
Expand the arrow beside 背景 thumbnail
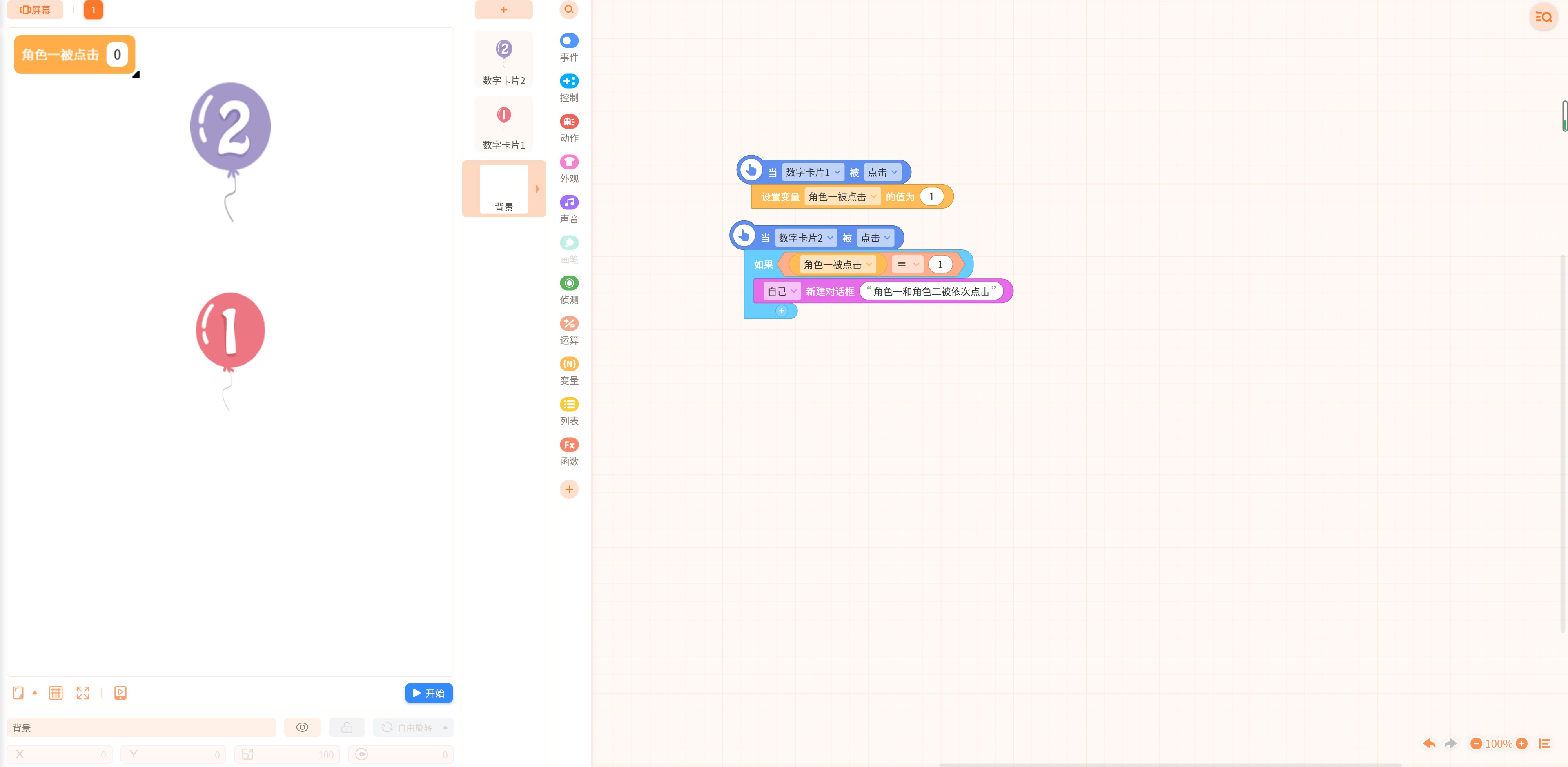tap(537, 189)
